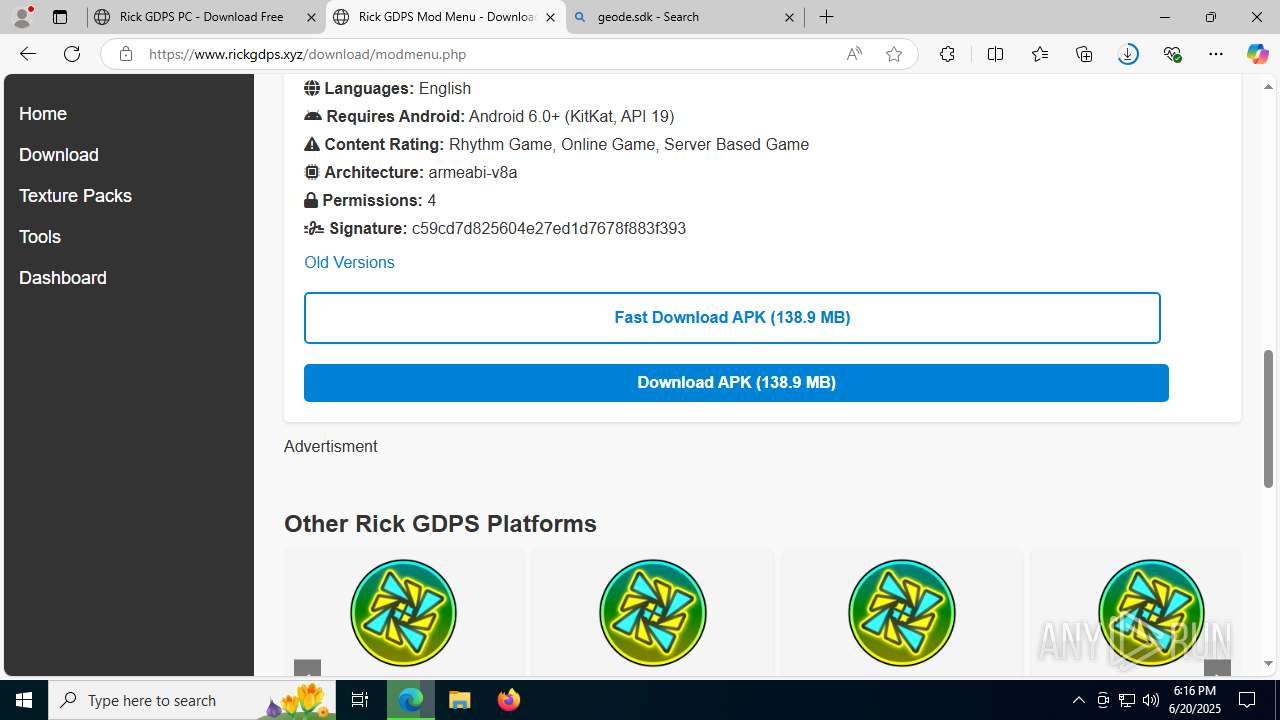
Task: Switch to geode.sdk Search tab
Action: pos(684,17)
